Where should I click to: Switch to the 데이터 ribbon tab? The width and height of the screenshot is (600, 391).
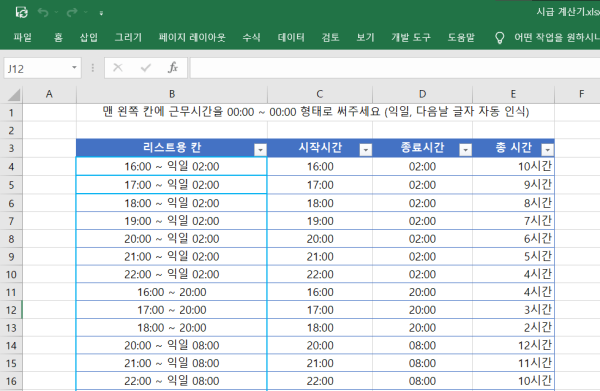click(291, 37)
